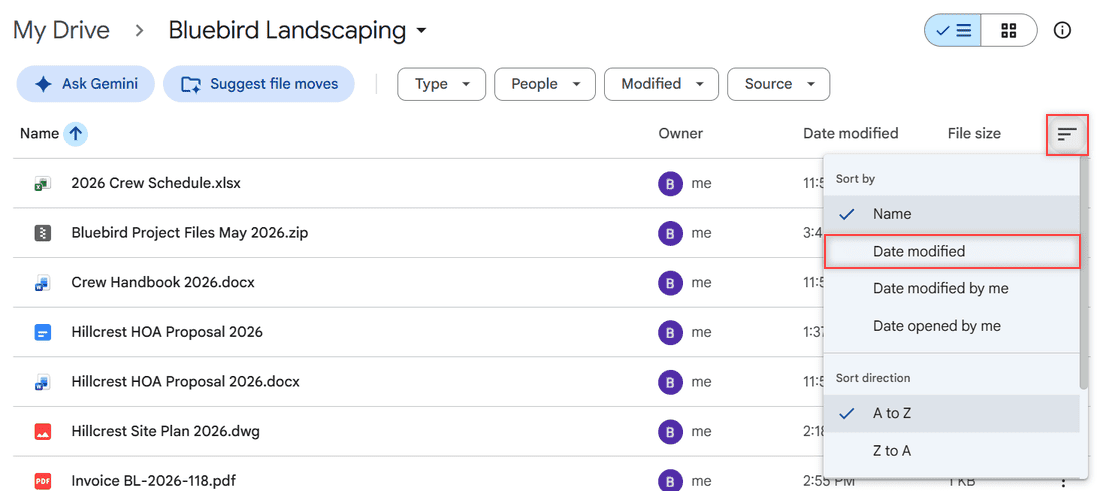
Task: Select file Invoice BL-2026-118.pdf
Action: 153,481
